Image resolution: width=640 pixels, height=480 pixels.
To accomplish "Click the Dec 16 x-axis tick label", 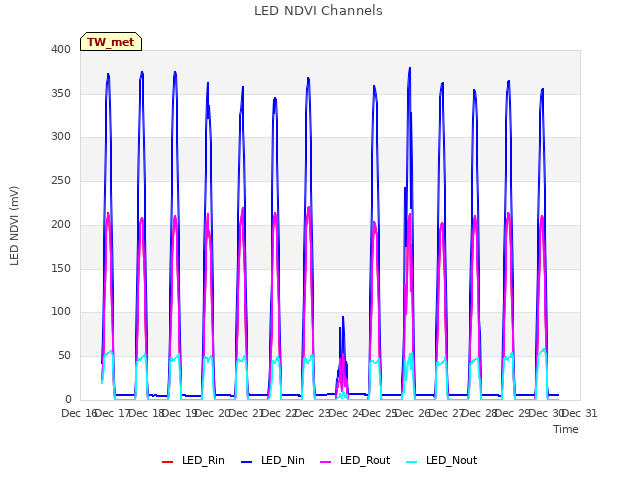I will click(x=79, y=413).
